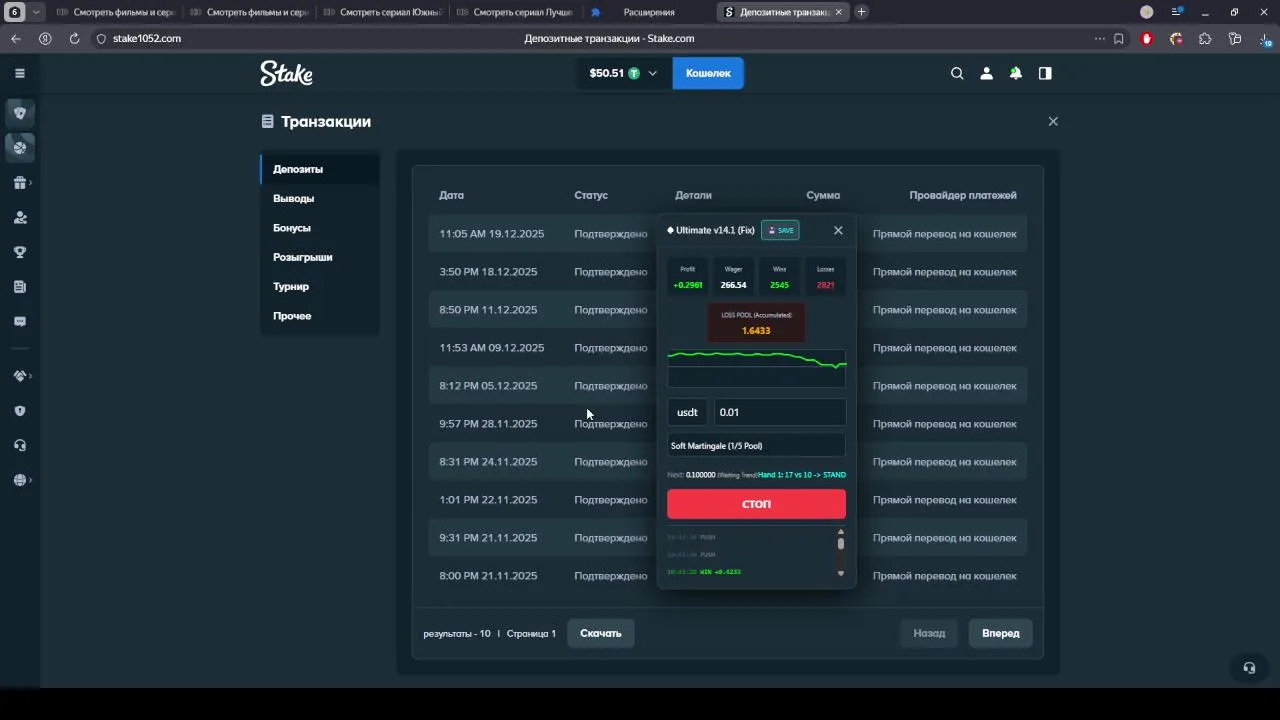1280x720 pixels.
Task: Close the Ultimate v14.1 bot panel
Action: pos(838,230)
